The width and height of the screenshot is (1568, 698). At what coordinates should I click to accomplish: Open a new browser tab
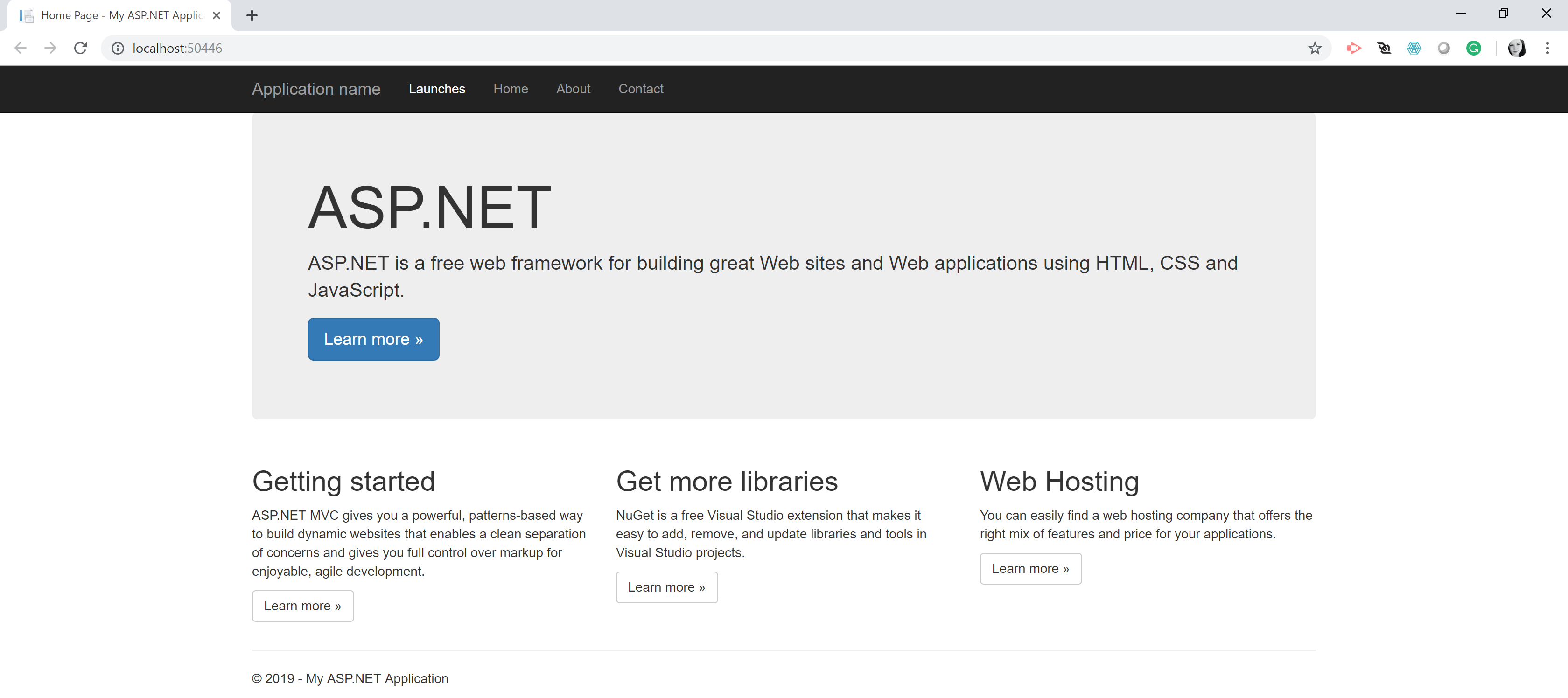tap(252, 15)
